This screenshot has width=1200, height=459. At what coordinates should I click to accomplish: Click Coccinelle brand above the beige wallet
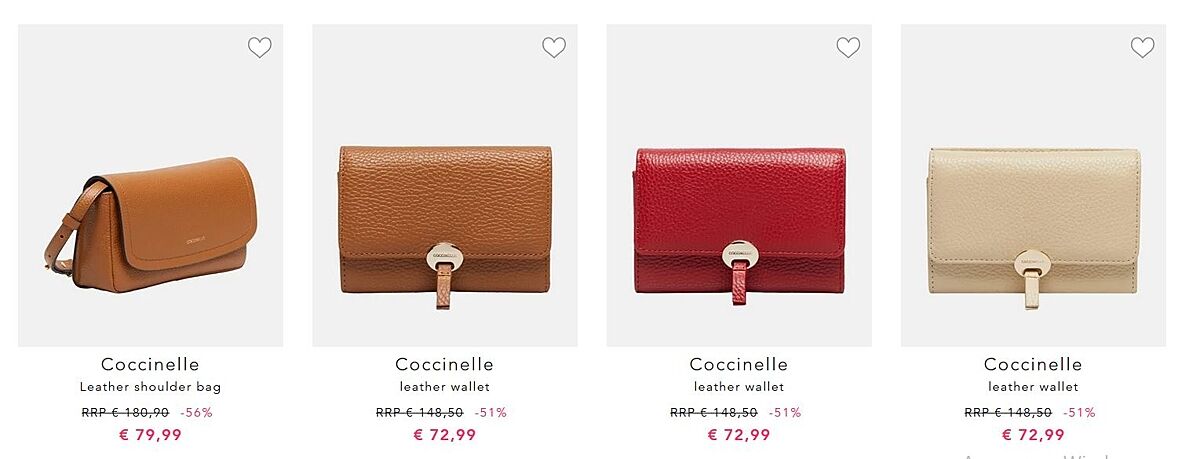[1033, 364]
